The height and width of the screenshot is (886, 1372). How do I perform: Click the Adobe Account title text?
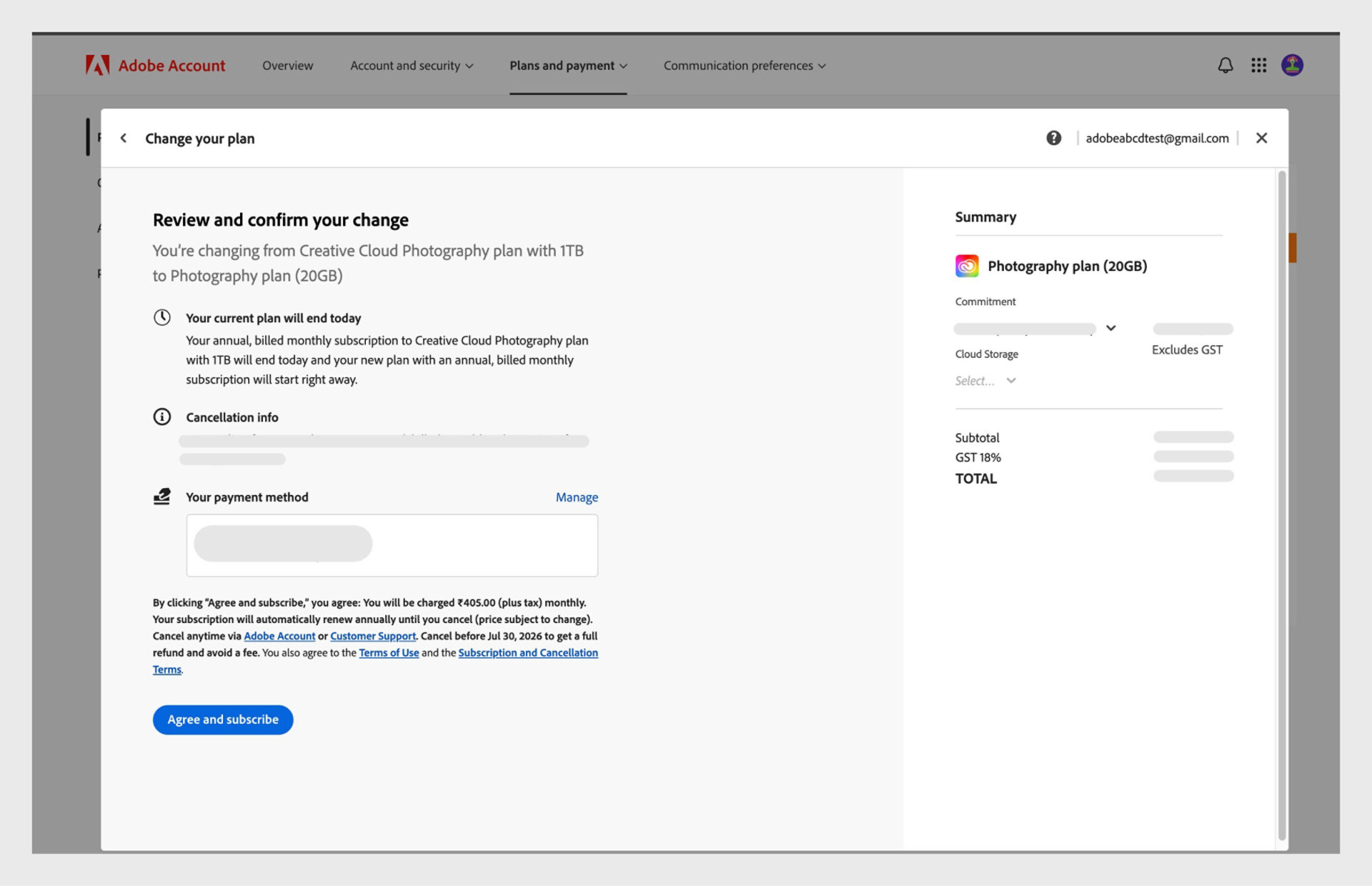click(x=171, y=65)
